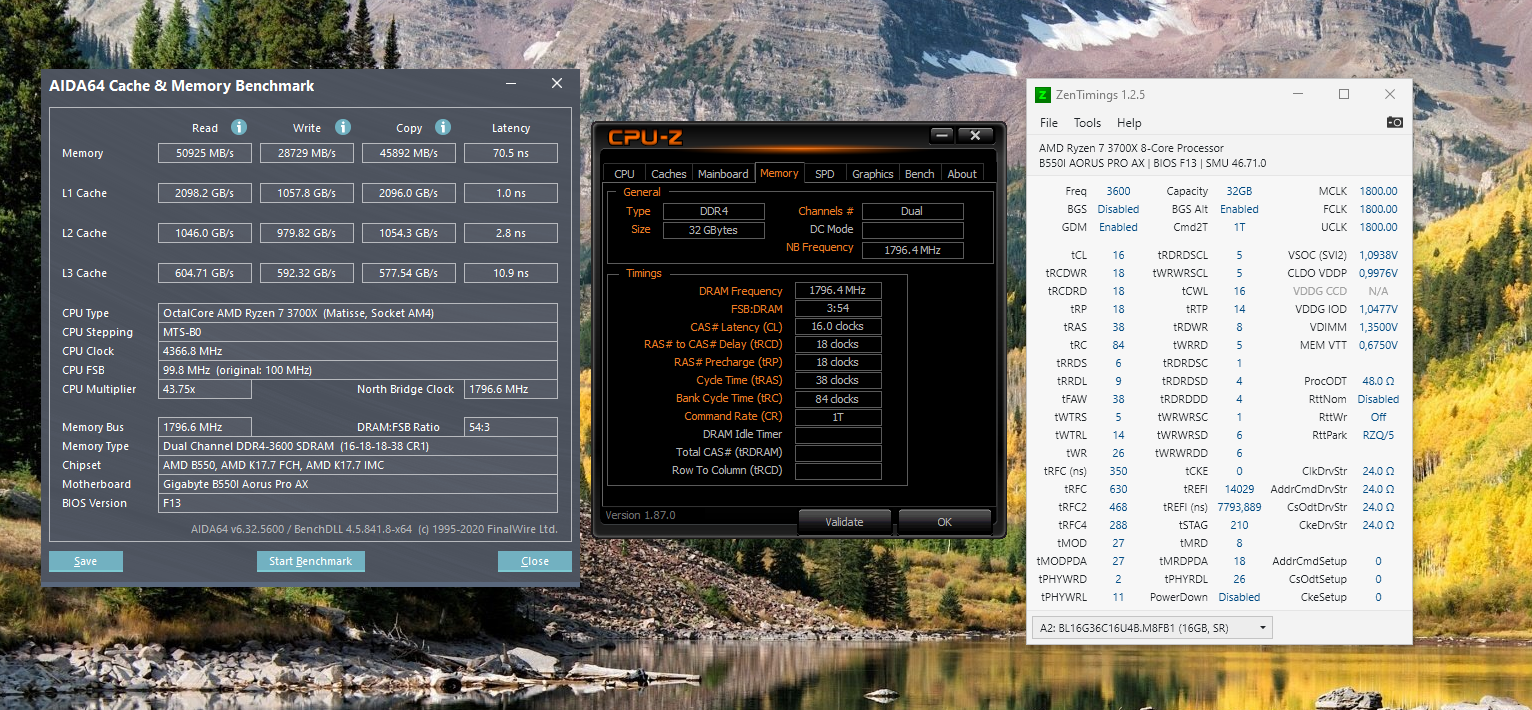Switch to the Mainboard tab in CPU-Z
1532x710 pixels.
723,173
